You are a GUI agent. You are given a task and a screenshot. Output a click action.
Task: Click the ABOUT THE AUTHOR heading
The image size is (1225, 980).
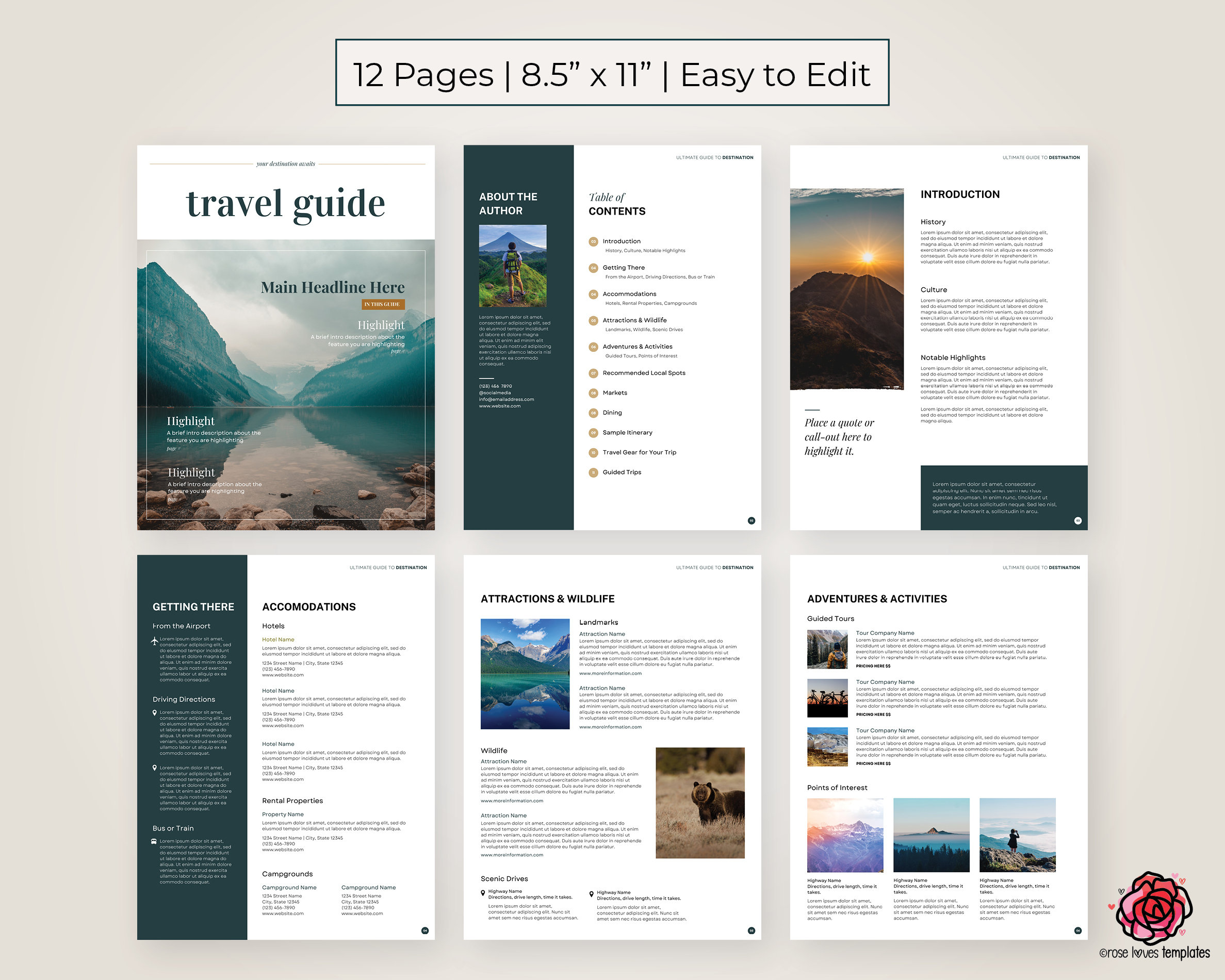(508, 203)
